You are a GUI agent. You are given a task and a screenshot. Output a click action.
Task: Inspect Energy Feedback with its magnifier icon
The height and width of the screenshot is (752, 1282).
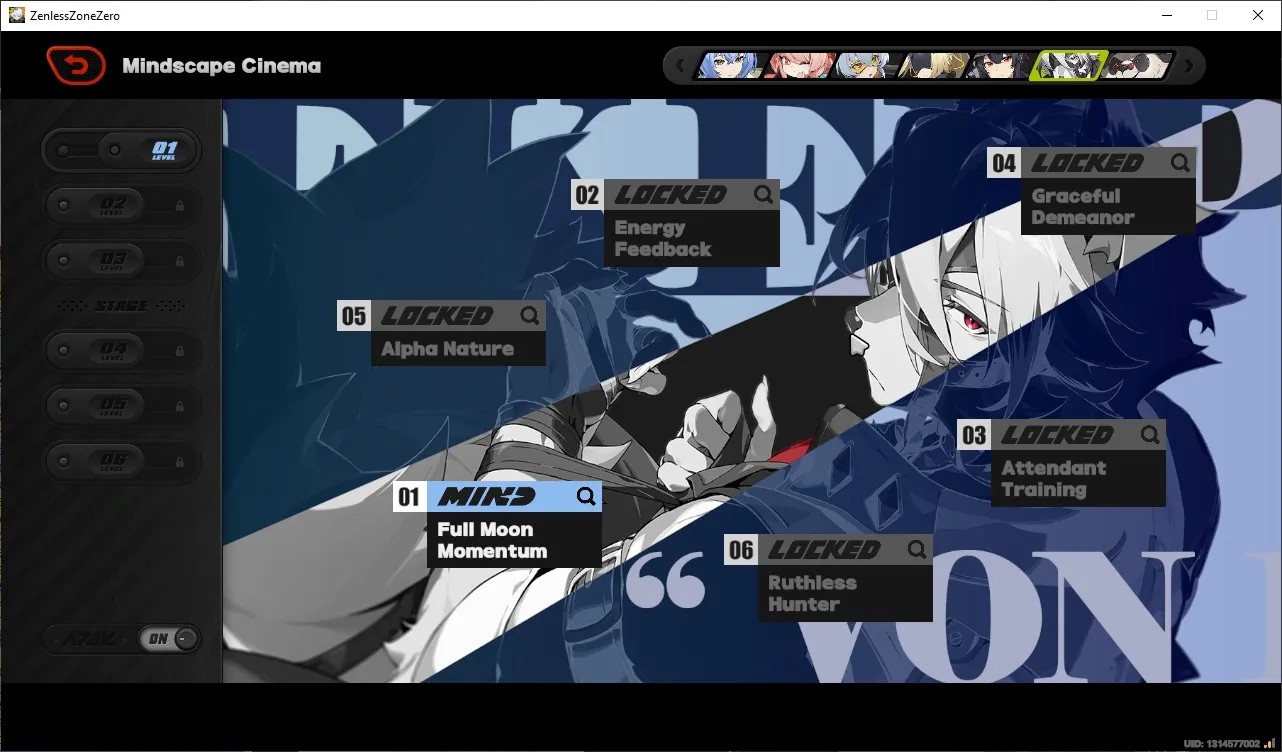click(764, 194)
